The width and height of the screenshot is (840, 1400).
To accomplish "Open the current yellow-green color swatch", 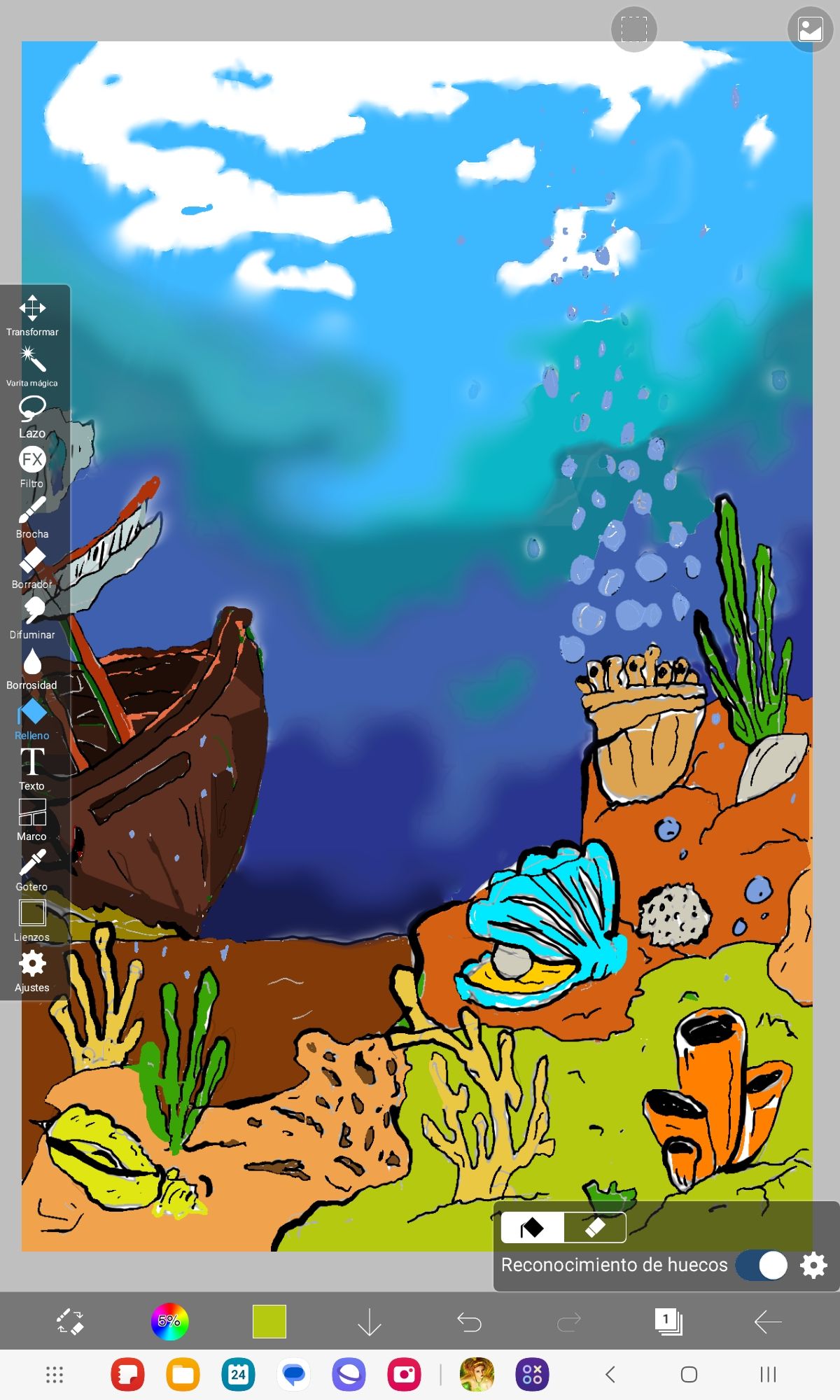I will [x=269, y=1322].
